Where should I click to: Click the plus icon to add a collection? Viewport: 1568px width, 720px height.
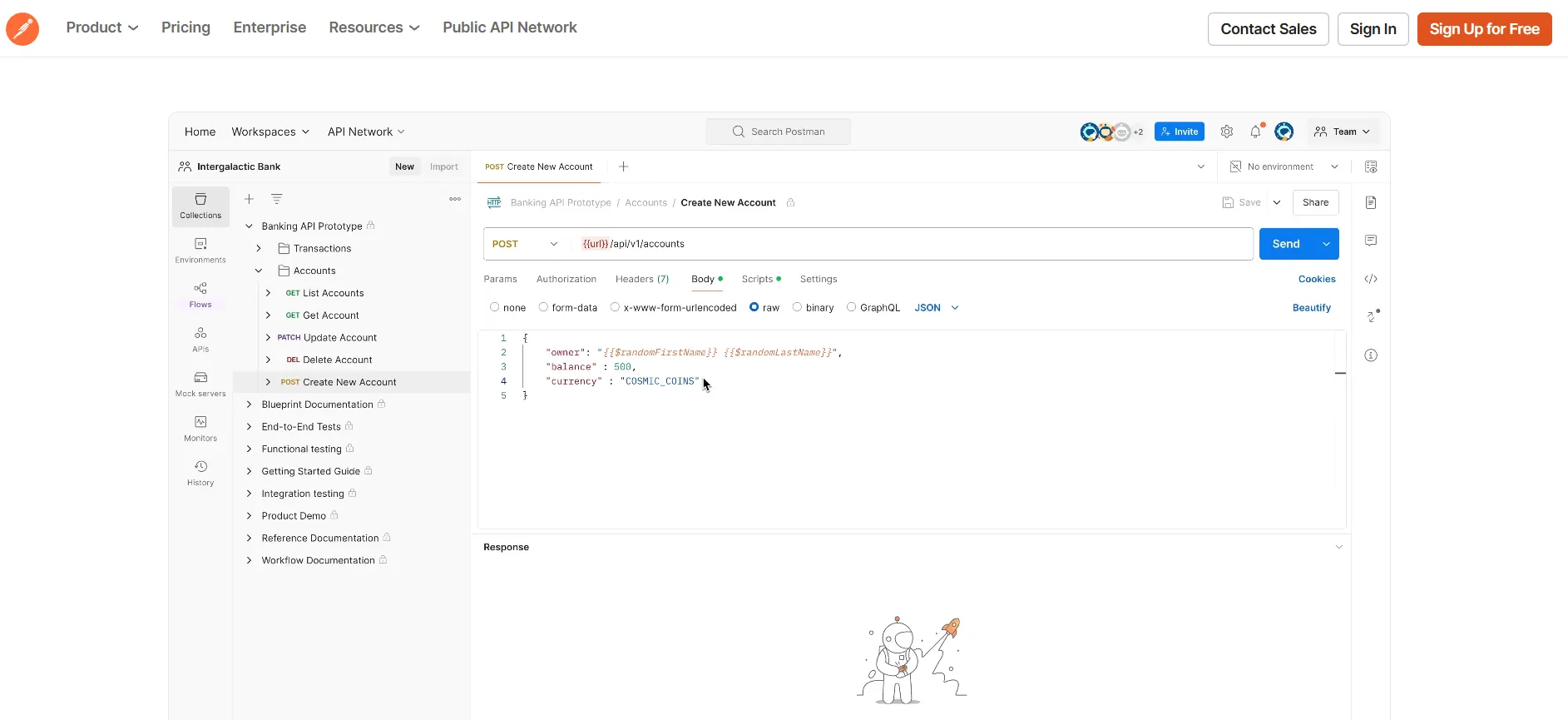(249, 199)
